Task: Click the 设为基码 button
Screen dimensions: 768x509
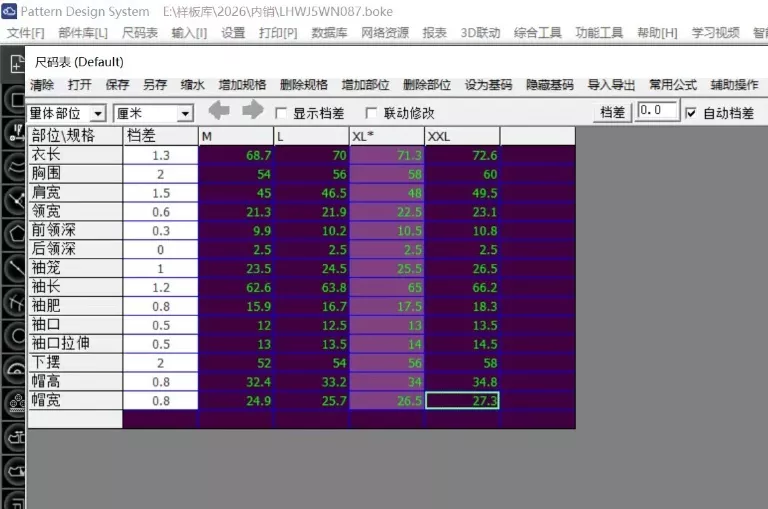Action: (x=488, y=85)
